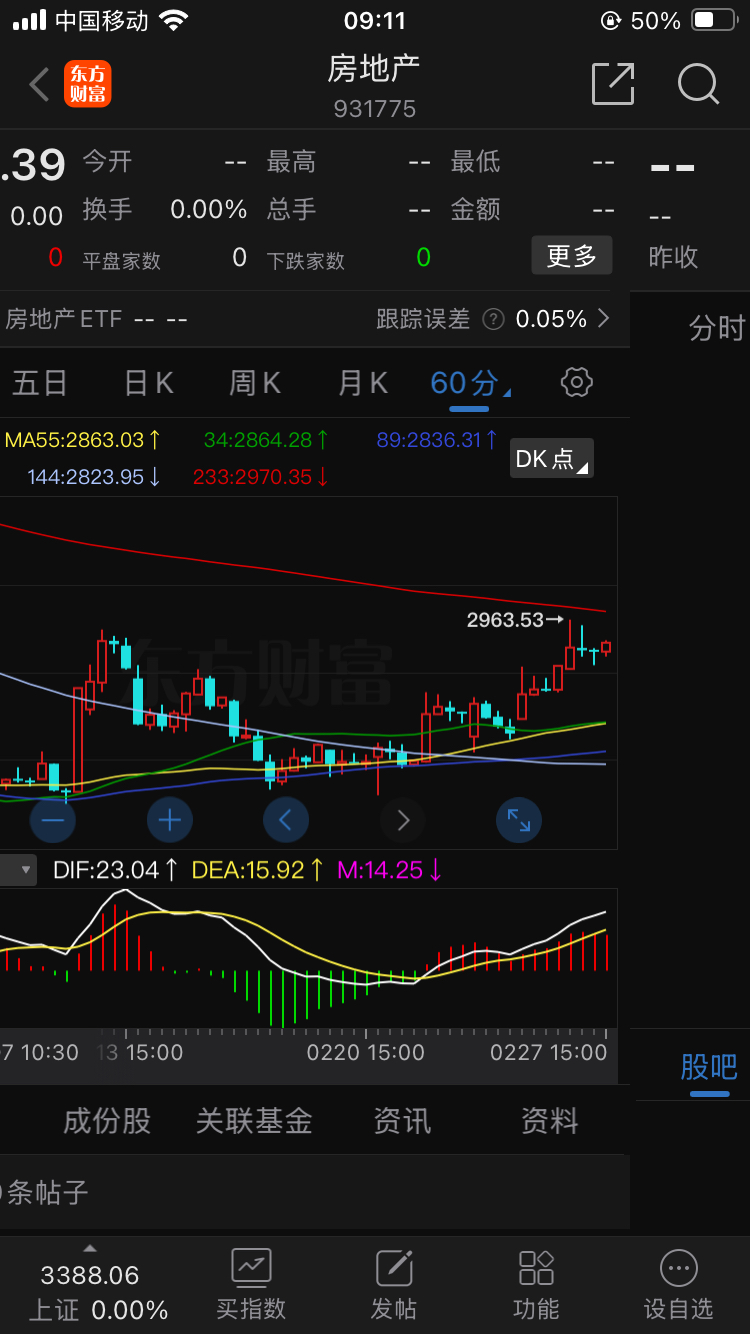Tap the 0220 15:00 time axis label

point(366,1052)
